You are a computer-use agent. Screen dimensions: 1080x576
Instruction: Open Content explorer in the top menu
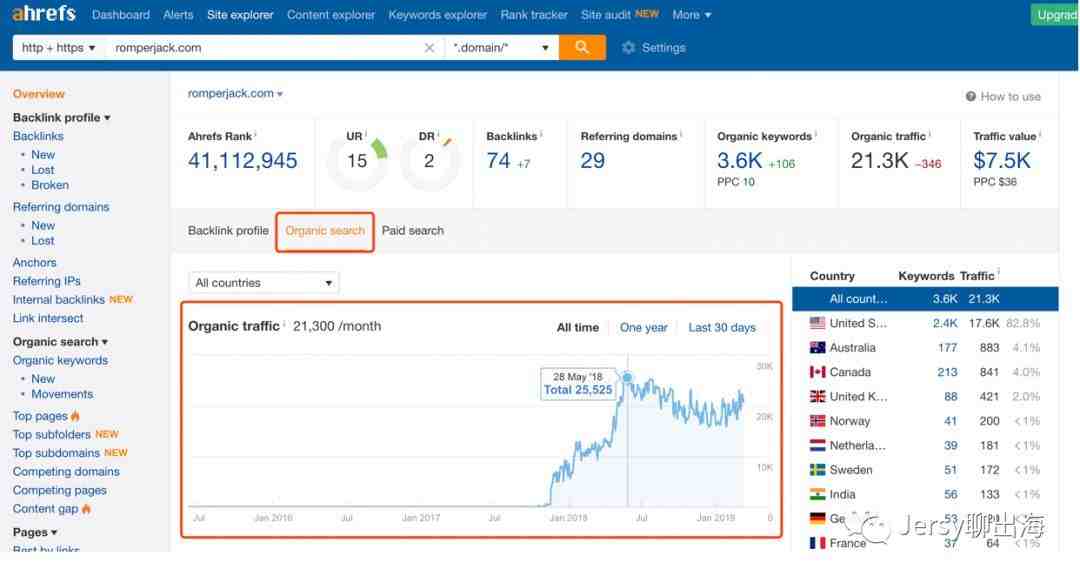pos(331,14)
